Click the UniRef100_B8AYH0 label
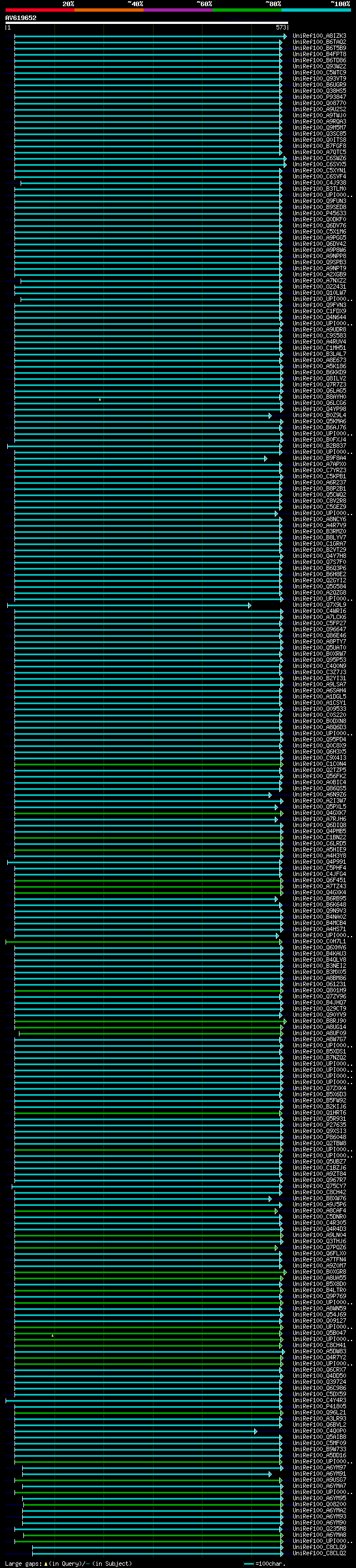The width and height of the screenshot is (356, 1568). 319,397
